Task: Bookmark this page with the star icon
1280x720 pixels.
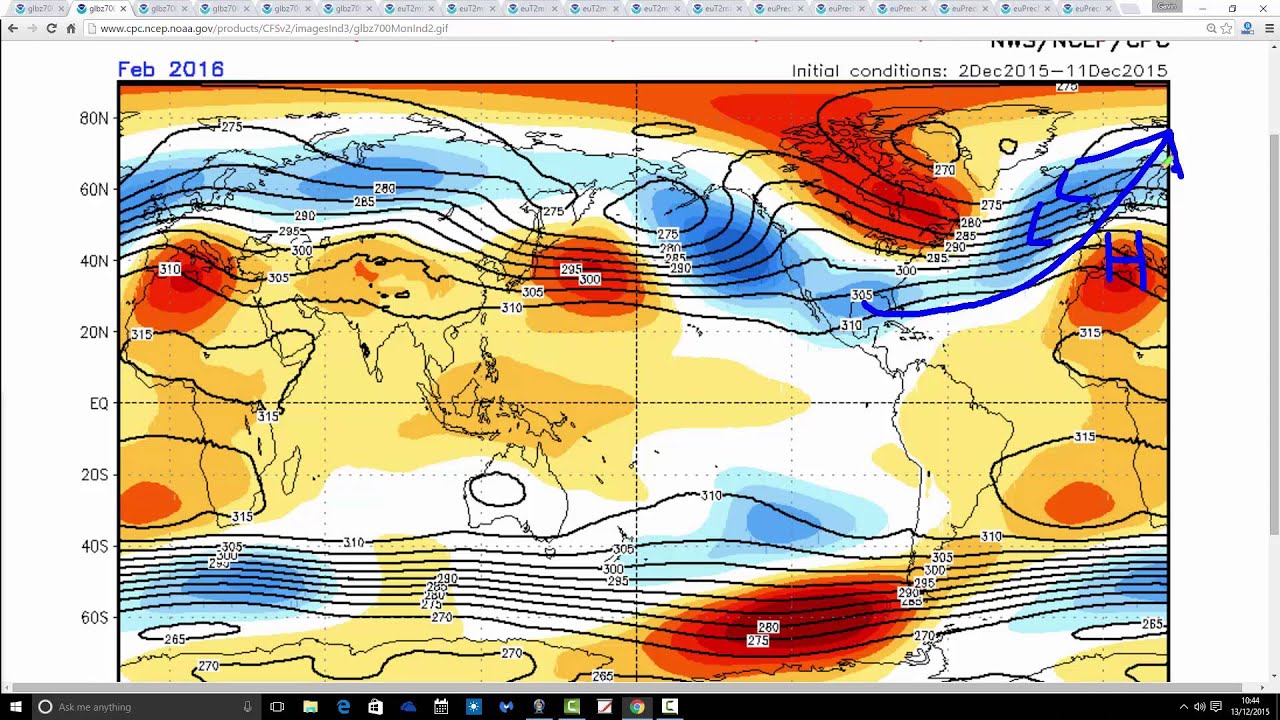Action: coord(1227,29)
